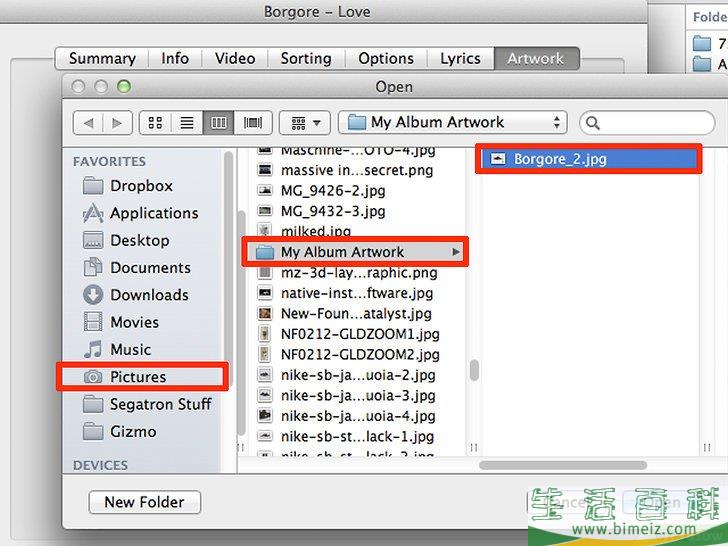Image resolution: width=728 pixels, height=546 pixels.
Task: Select Desktop in the sidebar
Action: (x=142, y=240)
